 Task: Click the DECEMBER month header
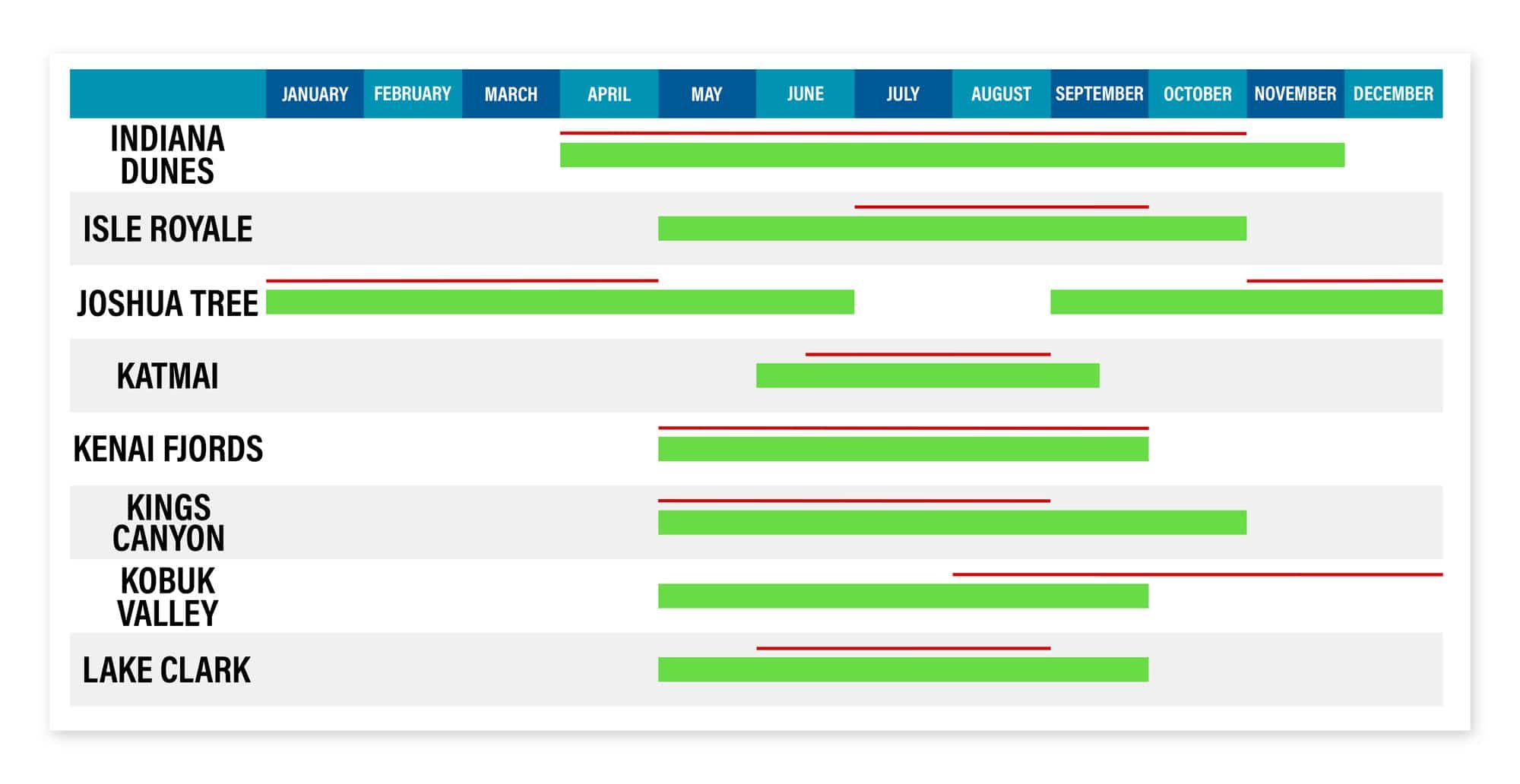tap(1393, 94)
